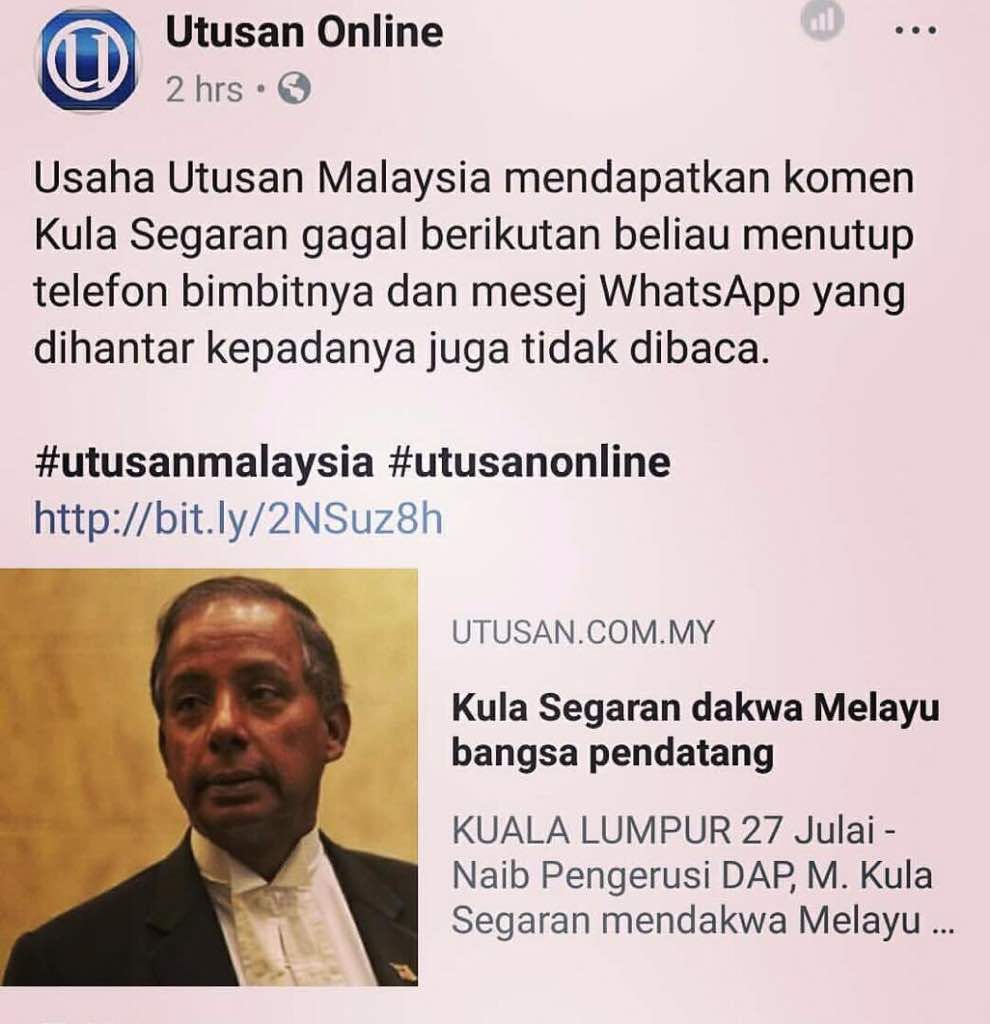The width and height of the screenshot is (990, 1024).
Task: Open the Utusan Online page name
Action: point(304,33)
